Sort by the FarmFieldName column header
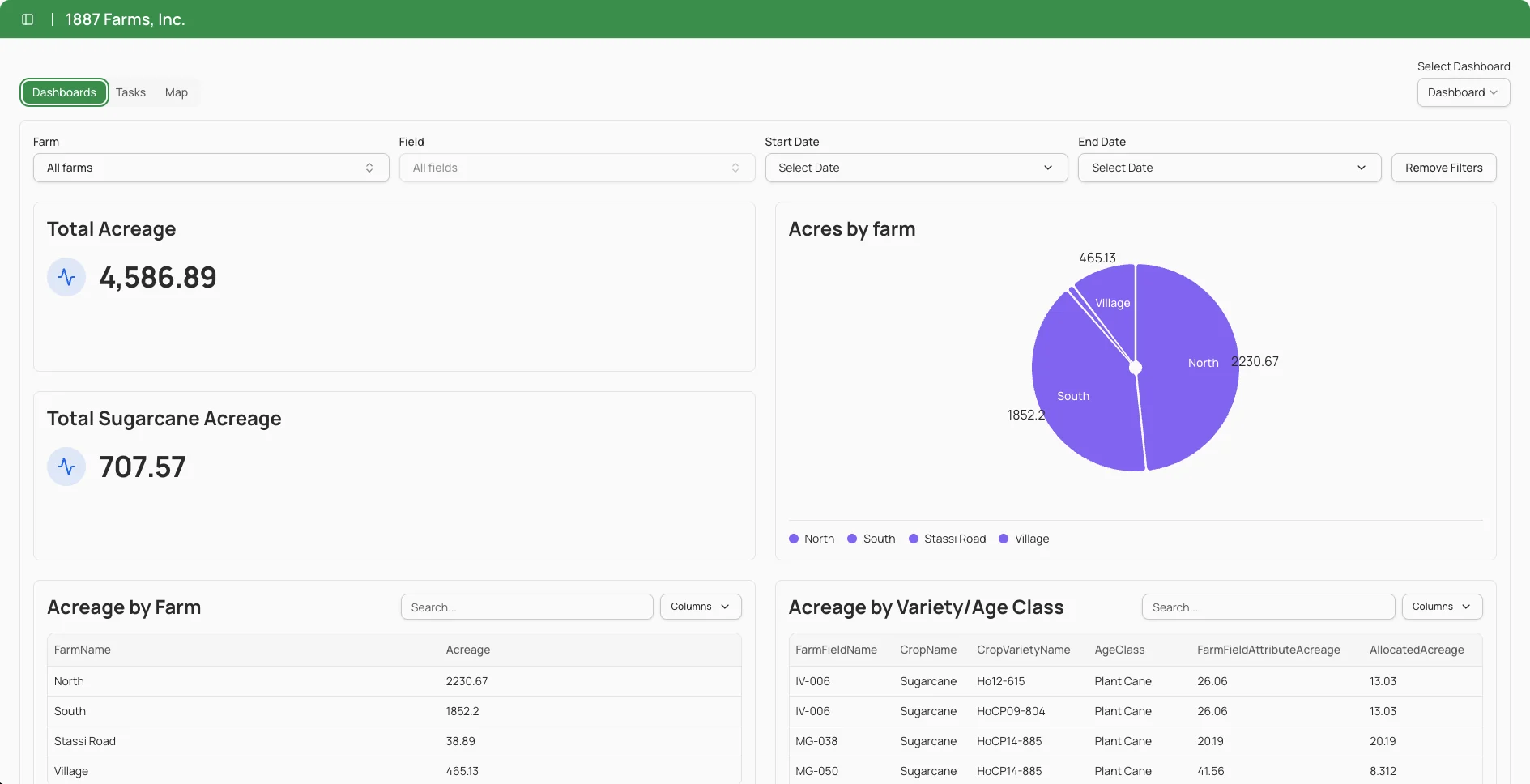Image resolution: width=1530 pixels, height=784 pixels. click(836, 650)
